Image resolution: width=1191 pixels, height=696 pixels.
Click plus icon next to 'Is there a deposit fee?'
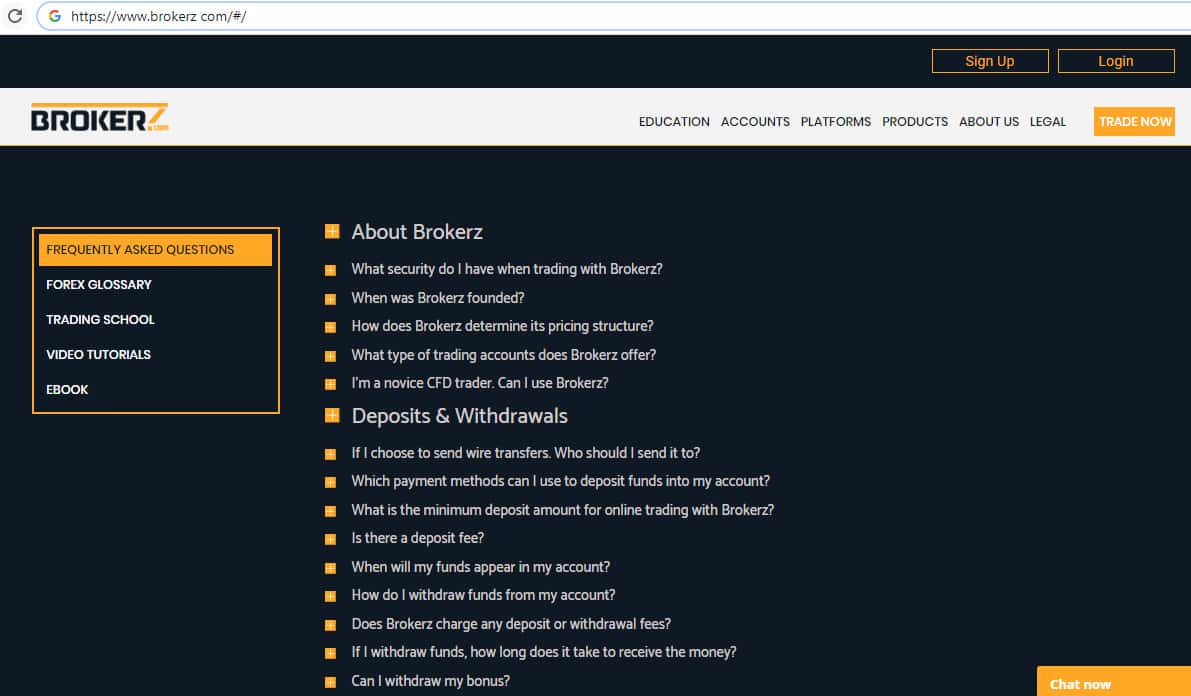point(331,539)
